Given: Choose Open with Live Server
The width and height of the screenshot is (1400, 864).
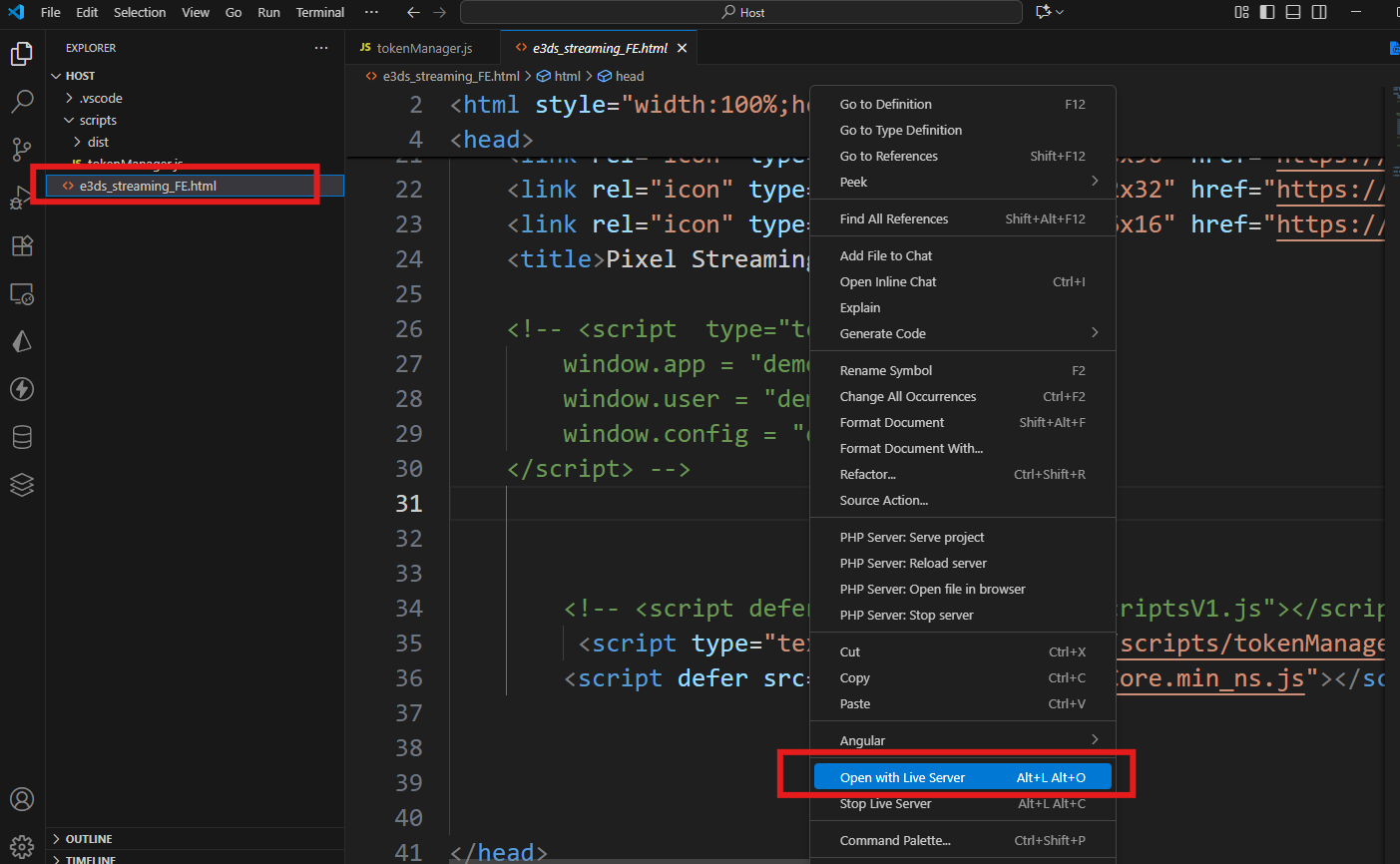Looking at the screenshot, I should (962, 777).
